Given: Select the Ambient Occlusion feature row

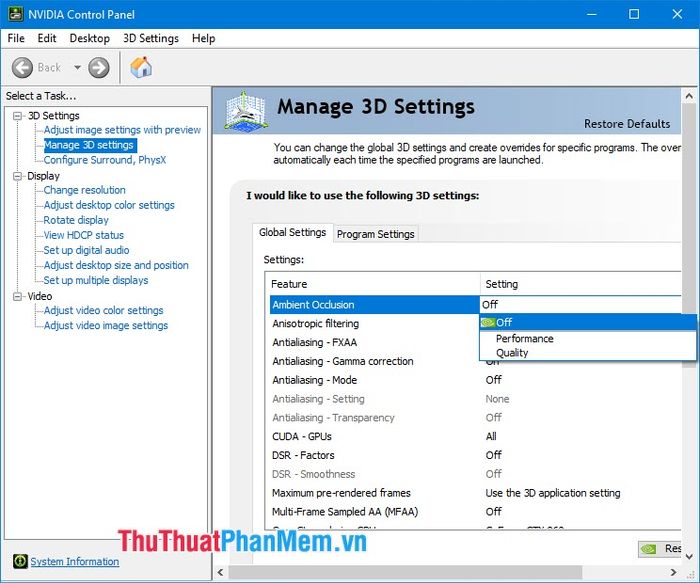Looking at the screenshot, I should tap(375, 304).
